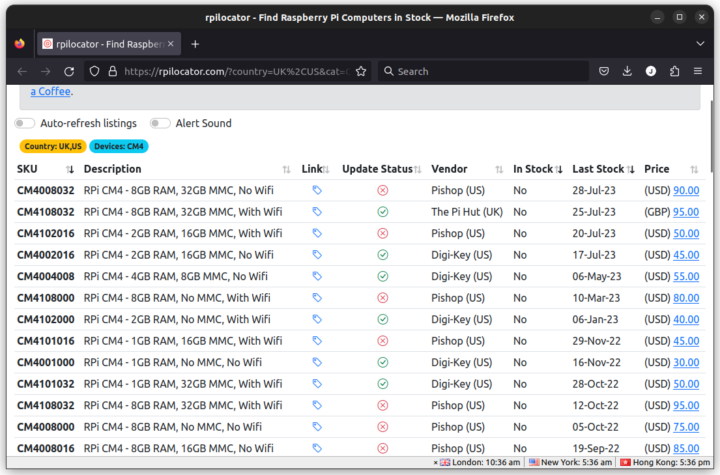Open the link tag icon for CM4101016
The height and width of the screenshot is (475, 720).
tap(317, 341)
